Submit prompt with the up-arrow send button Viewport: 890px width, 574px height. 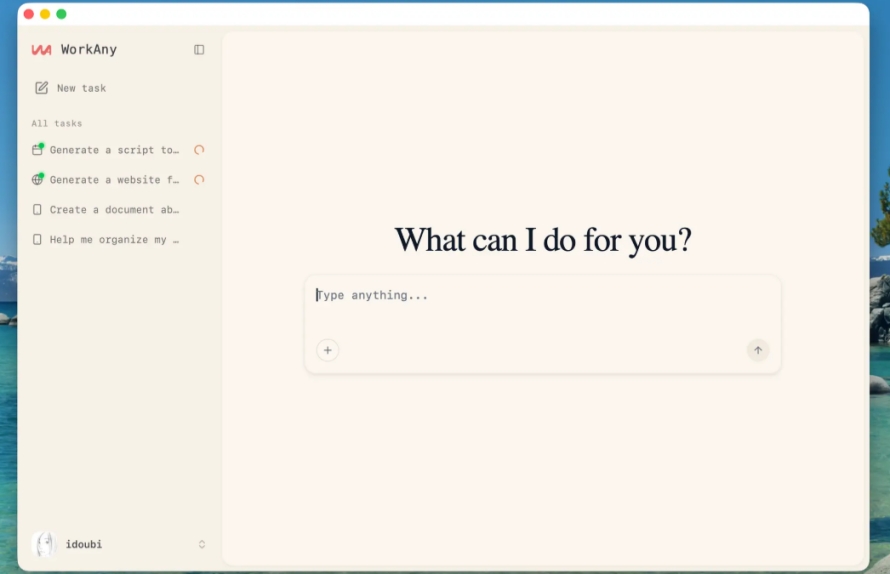pos(758,350)
